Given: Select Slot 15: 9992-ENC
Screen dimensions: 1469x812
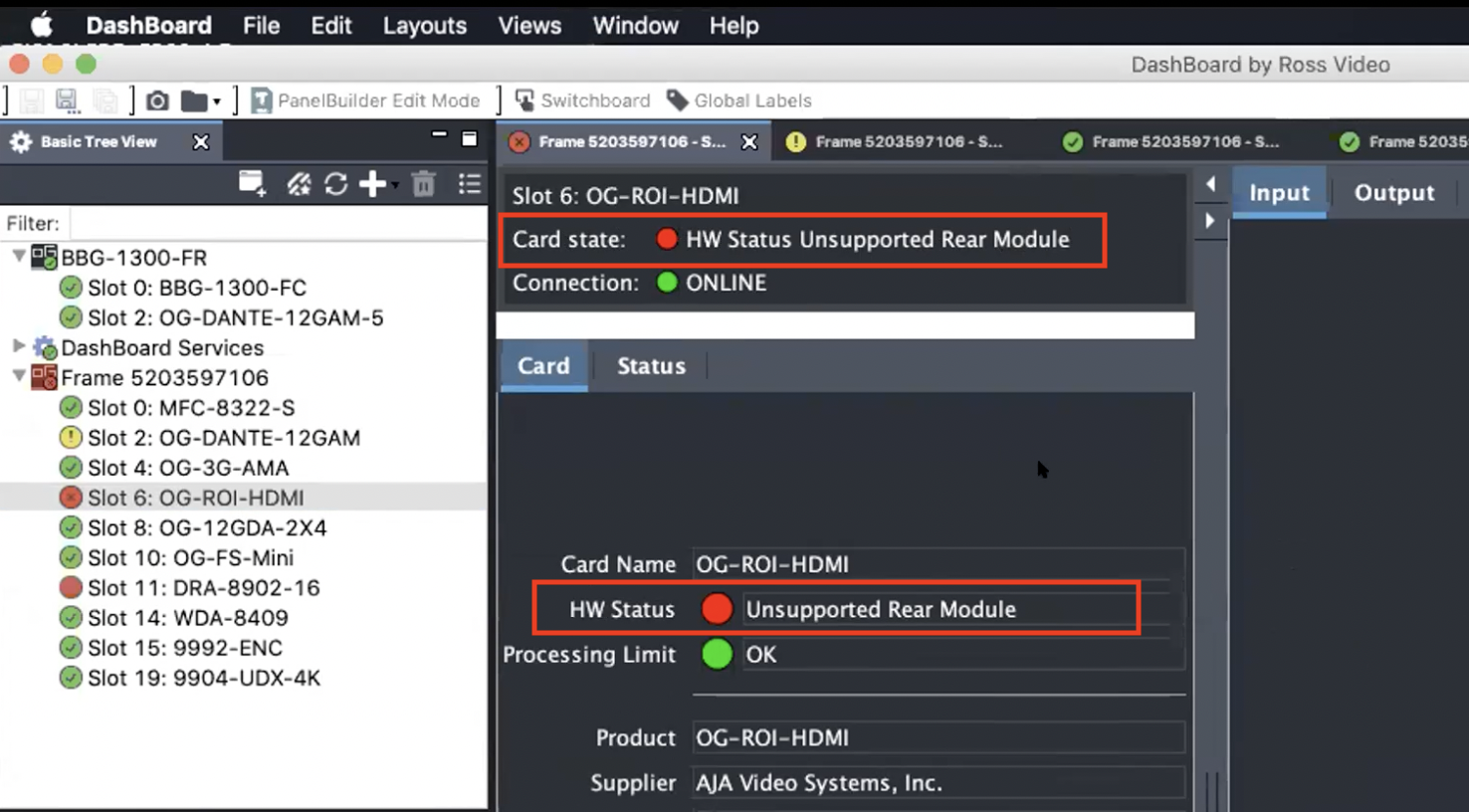Looking at the screenshot, I should (x=184, y=647).
